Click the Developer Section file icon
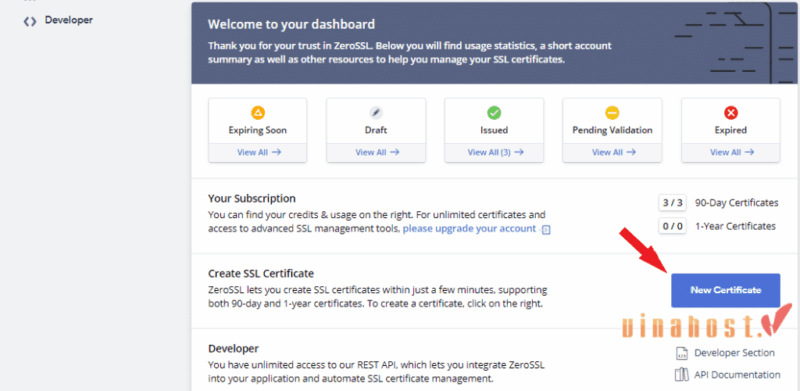800x391 pixels. coord(682,353)
